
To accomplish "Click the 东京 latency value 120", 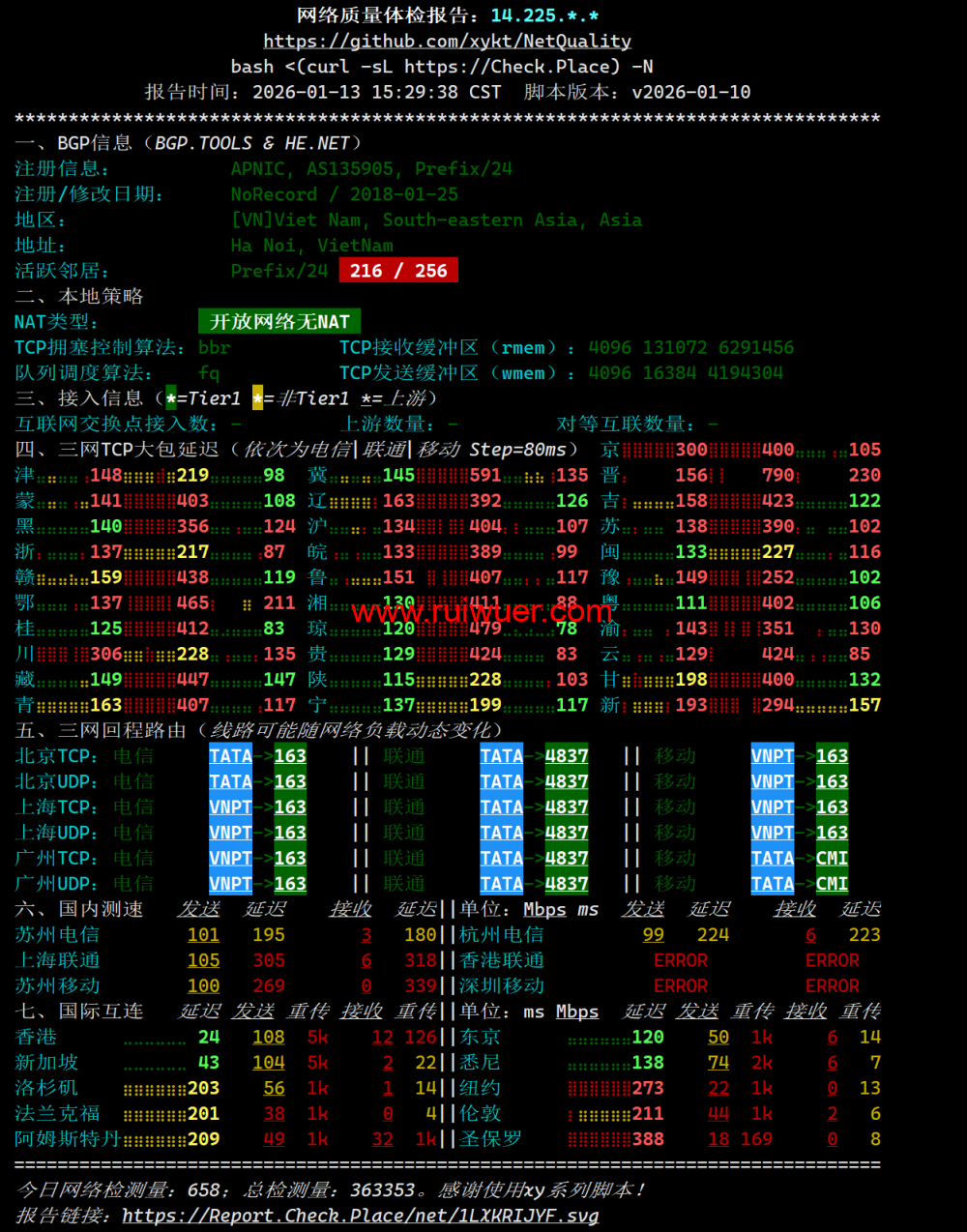I will 647,1037.
